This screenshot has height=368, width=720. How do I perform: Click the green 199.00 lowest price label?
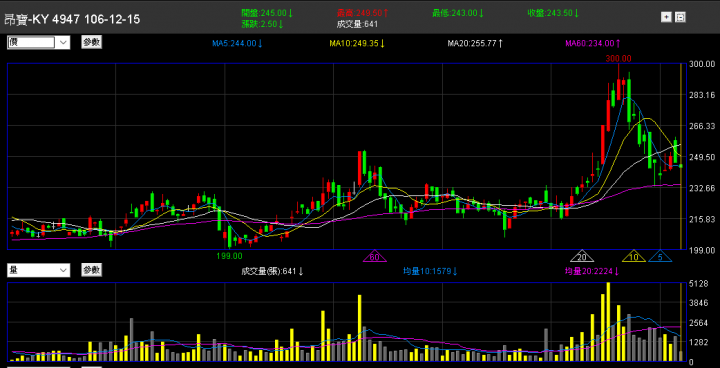click(x=229, y=255)
